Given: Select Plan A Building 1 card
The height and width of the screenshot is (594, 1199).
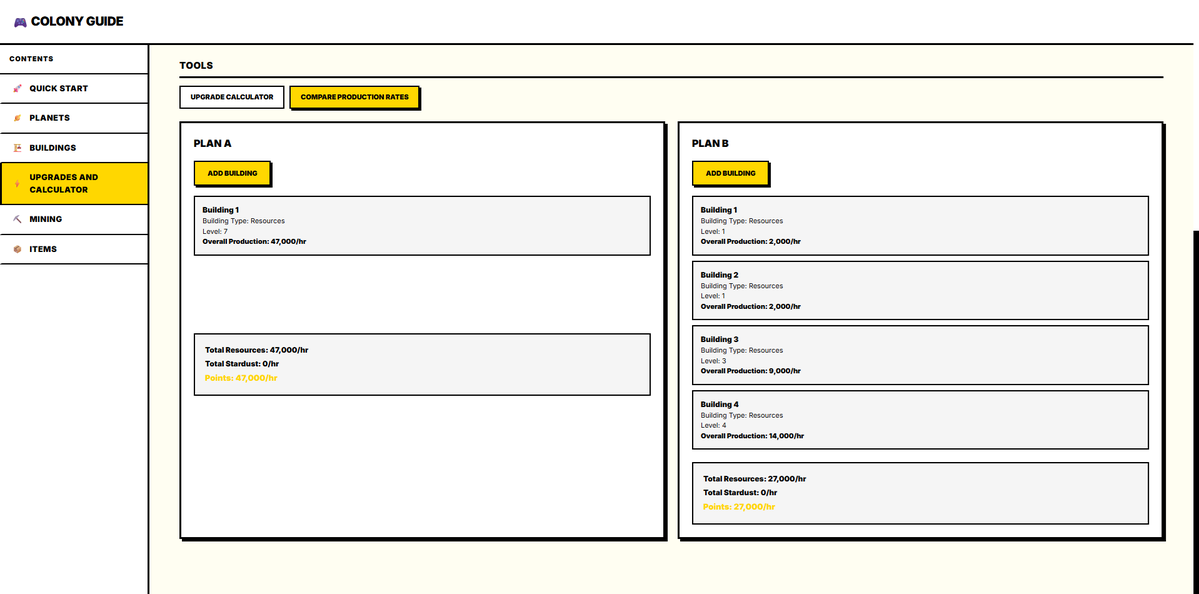Looking at the screenshot, I should click(422, 226).
